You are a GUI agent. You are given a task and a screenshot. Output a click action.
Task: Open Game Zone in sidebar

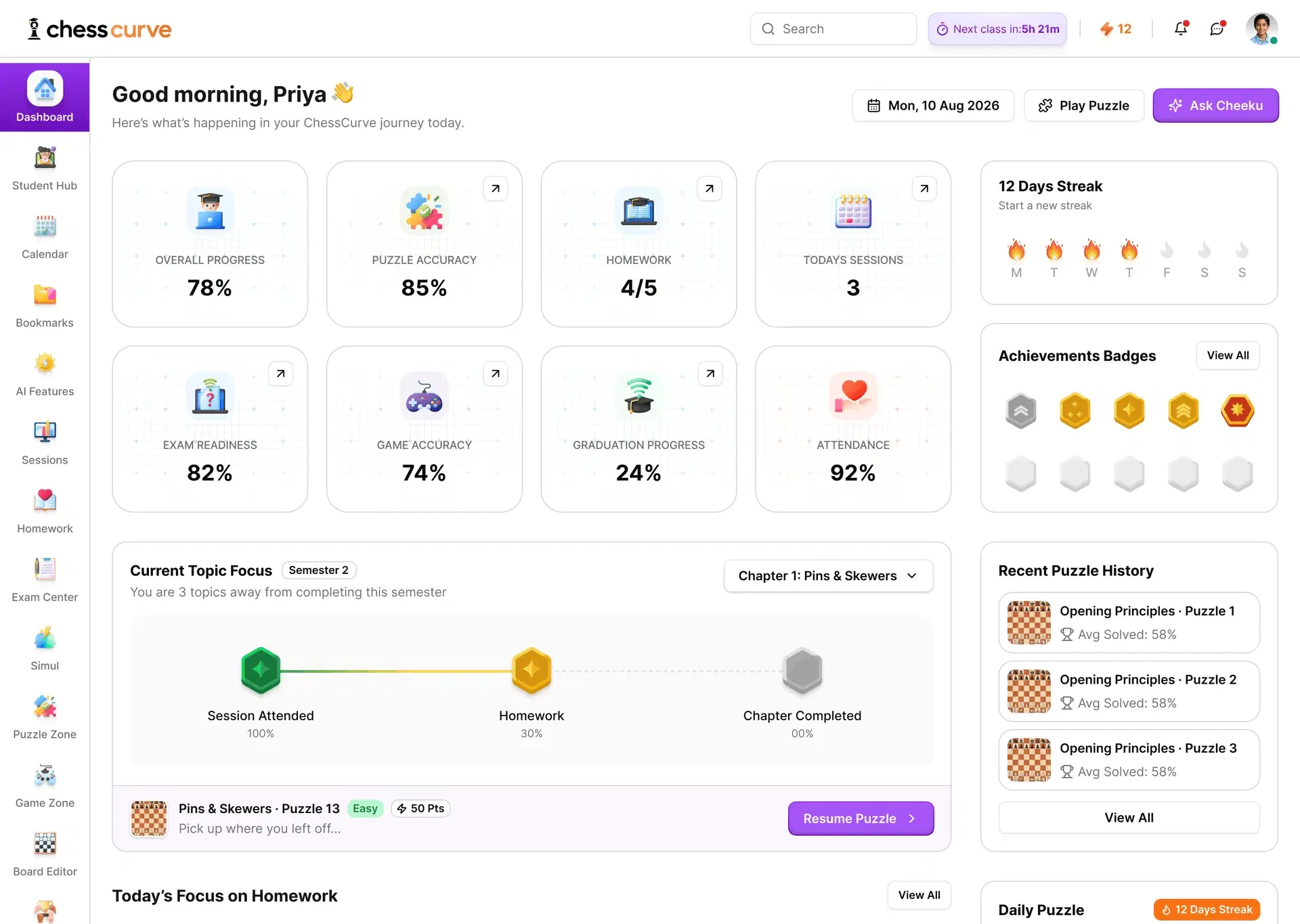pos(45,786)
